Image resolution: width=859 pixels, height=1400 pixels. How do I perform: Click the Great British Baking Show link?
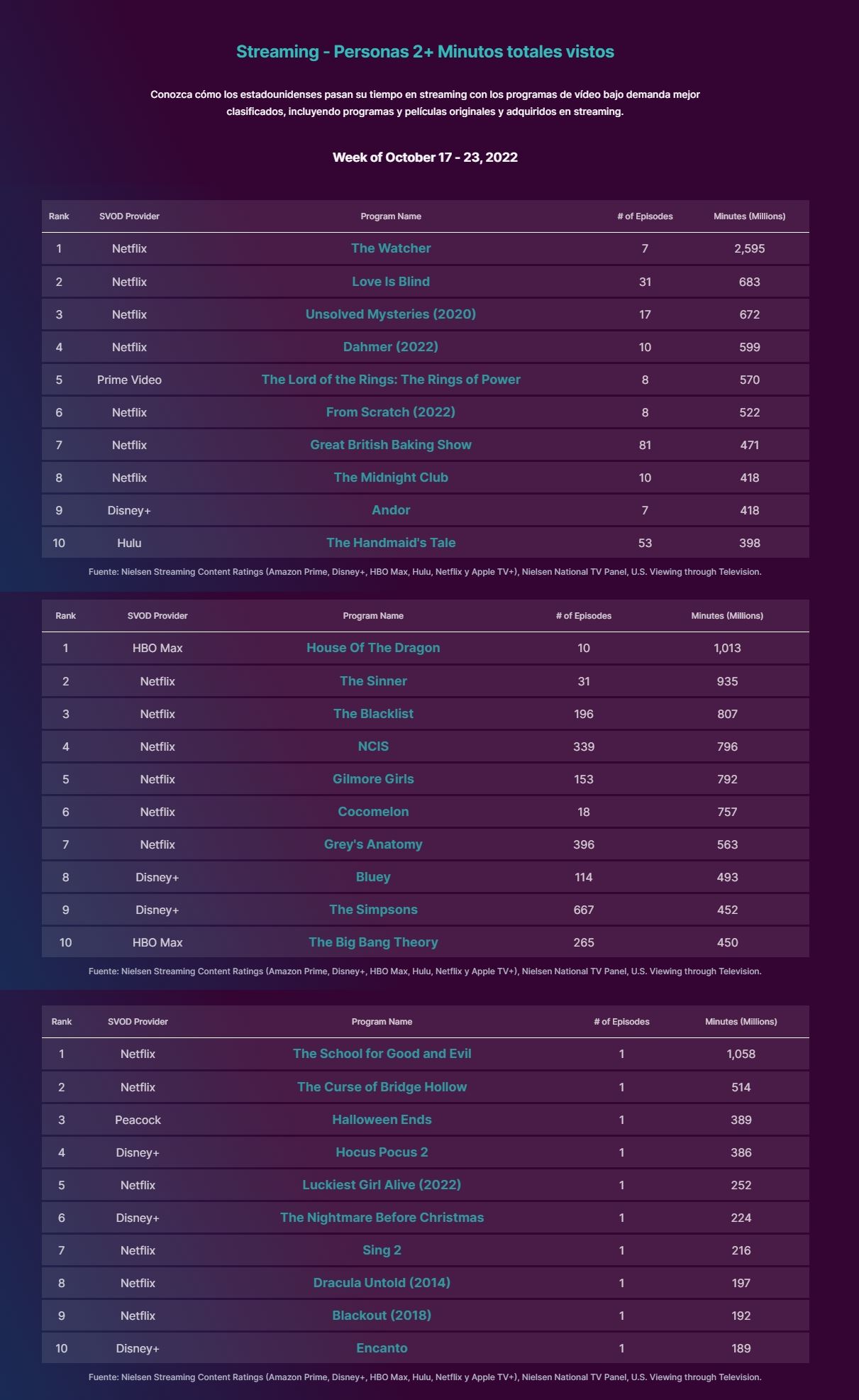coord(391,445)
